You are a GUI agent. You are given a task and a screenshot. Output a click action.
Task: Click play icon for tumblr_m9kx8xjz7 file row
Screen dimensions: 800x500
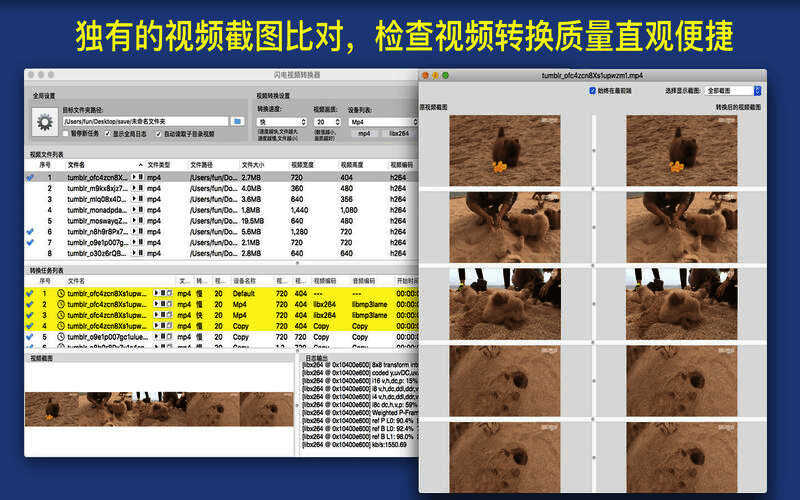click(x=135, y=188)
